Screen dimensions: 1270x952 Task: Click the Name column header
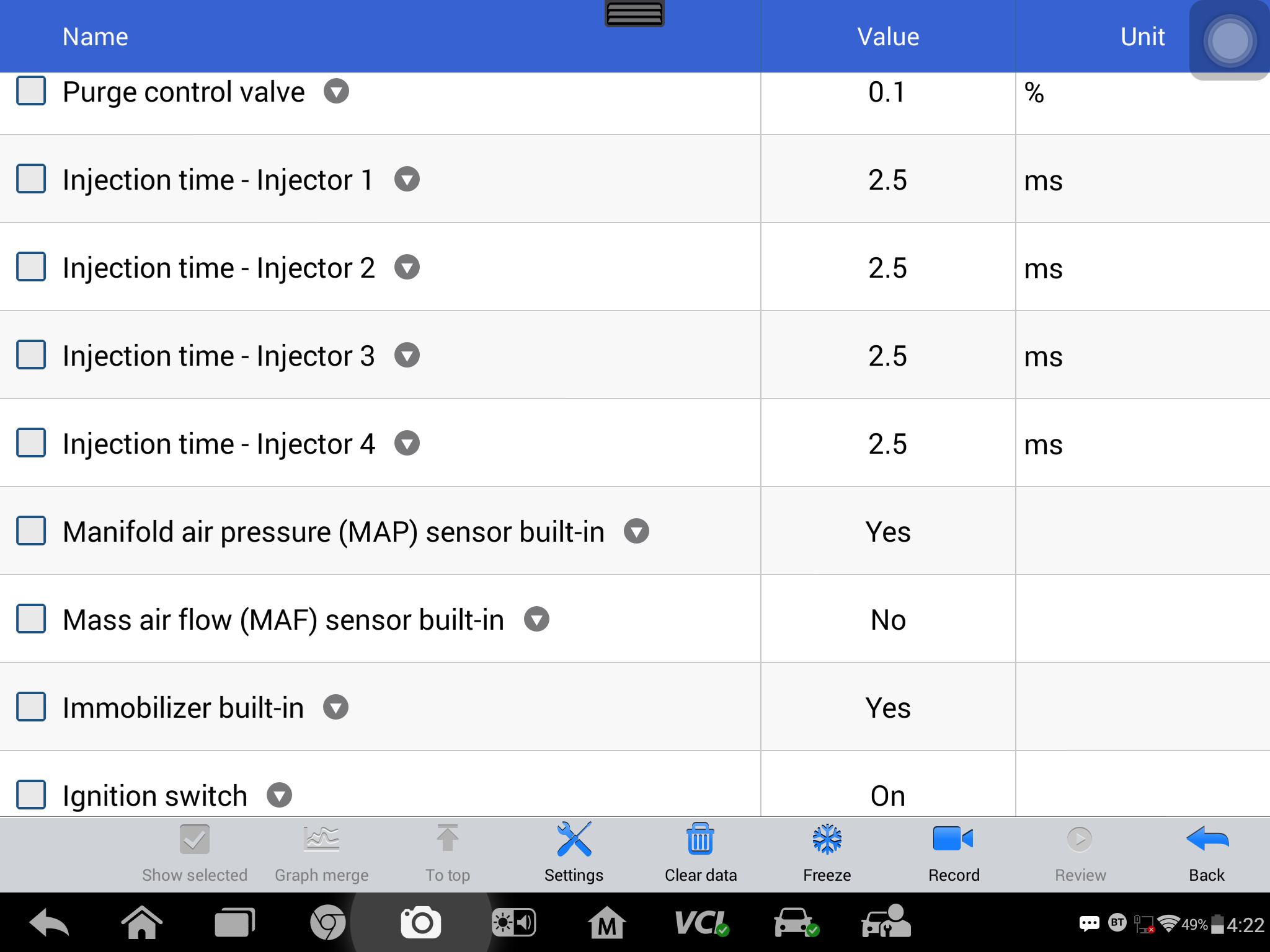tap(95, 37)
